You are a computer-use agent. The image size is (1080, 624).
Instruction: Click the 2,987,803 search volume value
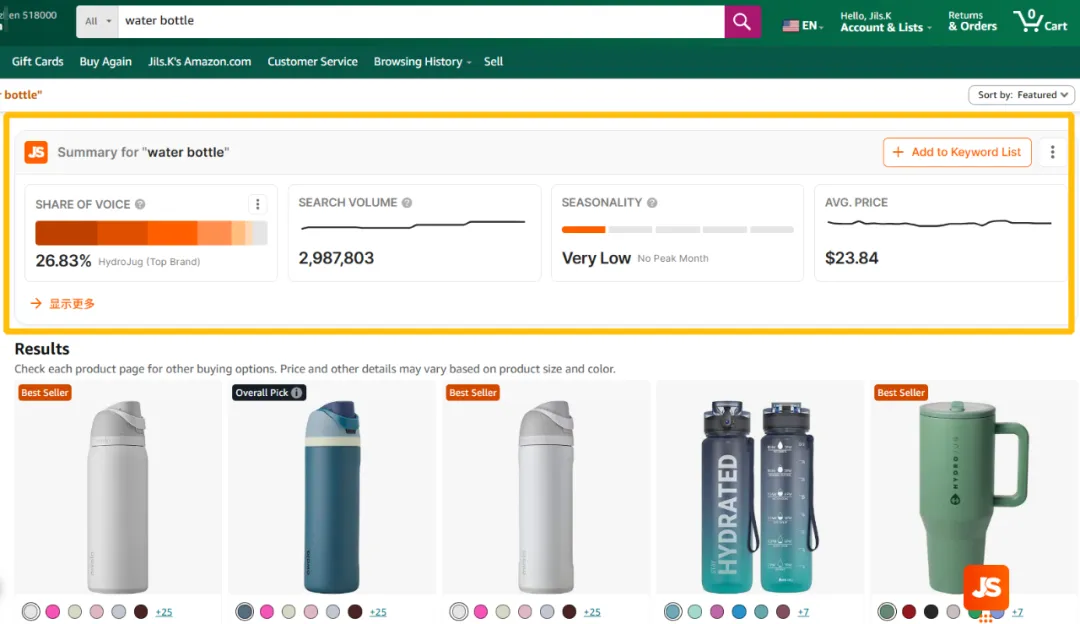[336, 258]
